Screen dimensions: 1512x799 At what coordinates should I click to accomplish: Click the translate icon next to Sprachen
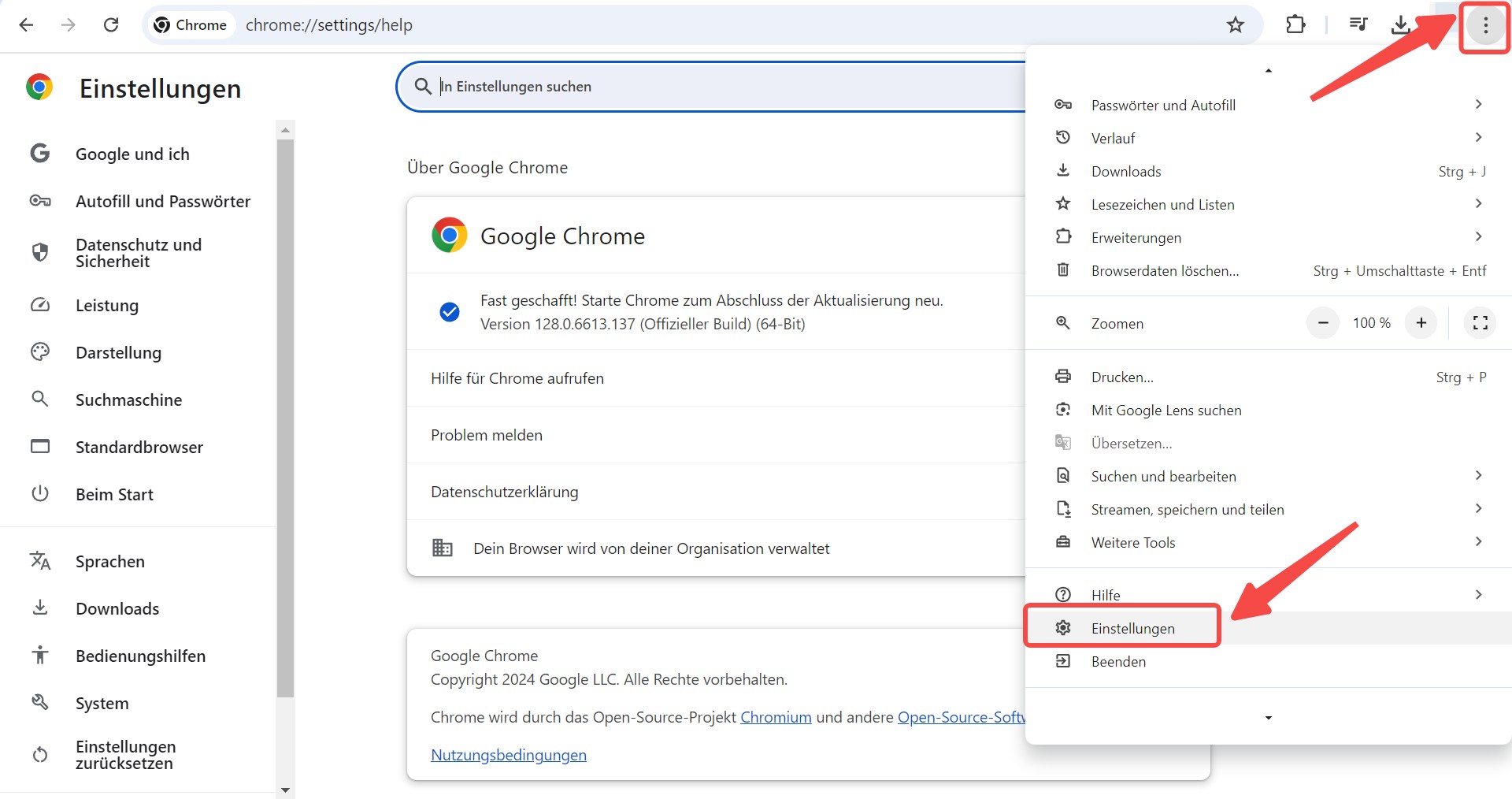40,560
